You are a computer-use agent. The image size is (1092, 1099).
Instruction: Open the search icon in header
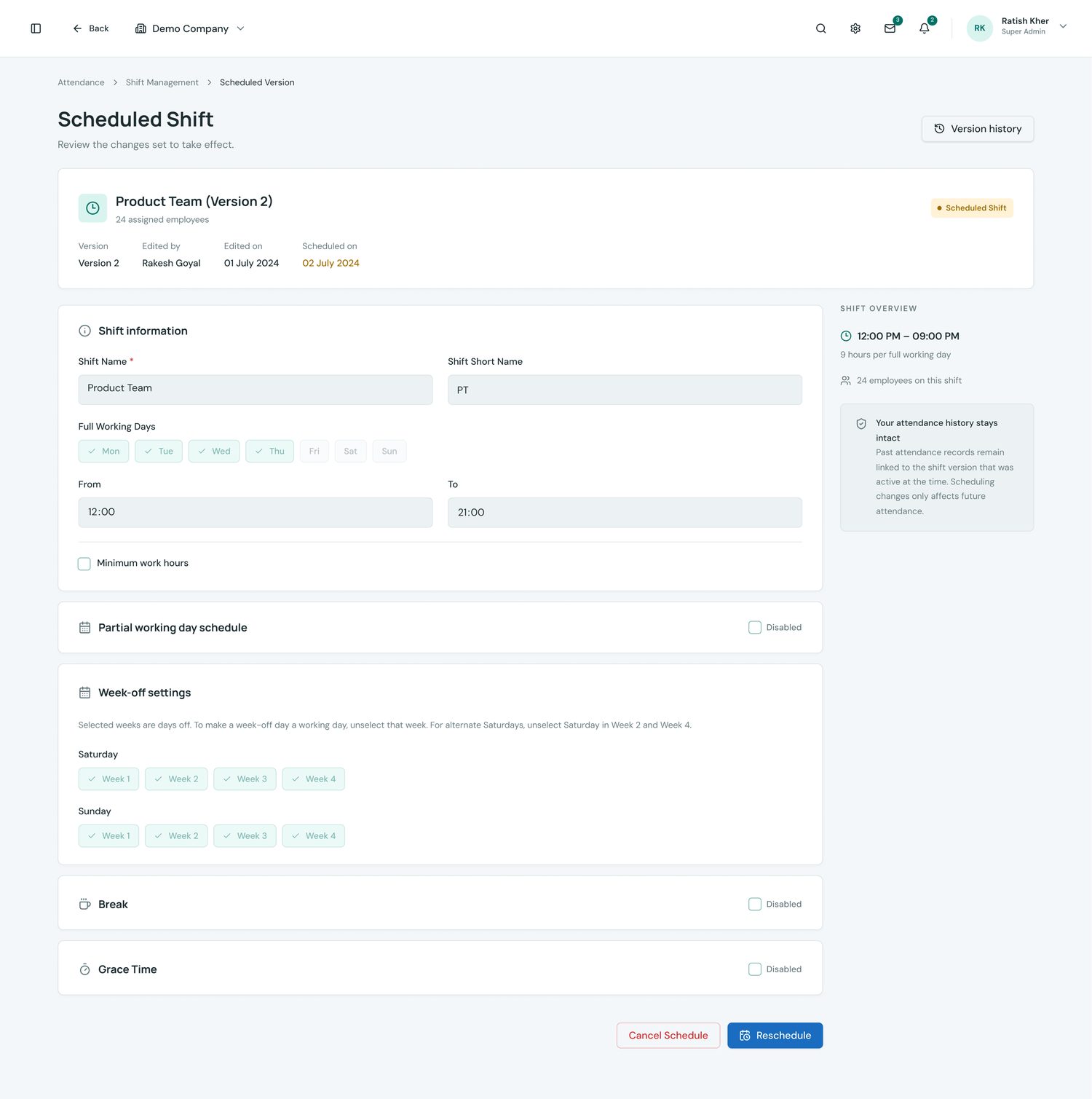[x=820, y=28]
